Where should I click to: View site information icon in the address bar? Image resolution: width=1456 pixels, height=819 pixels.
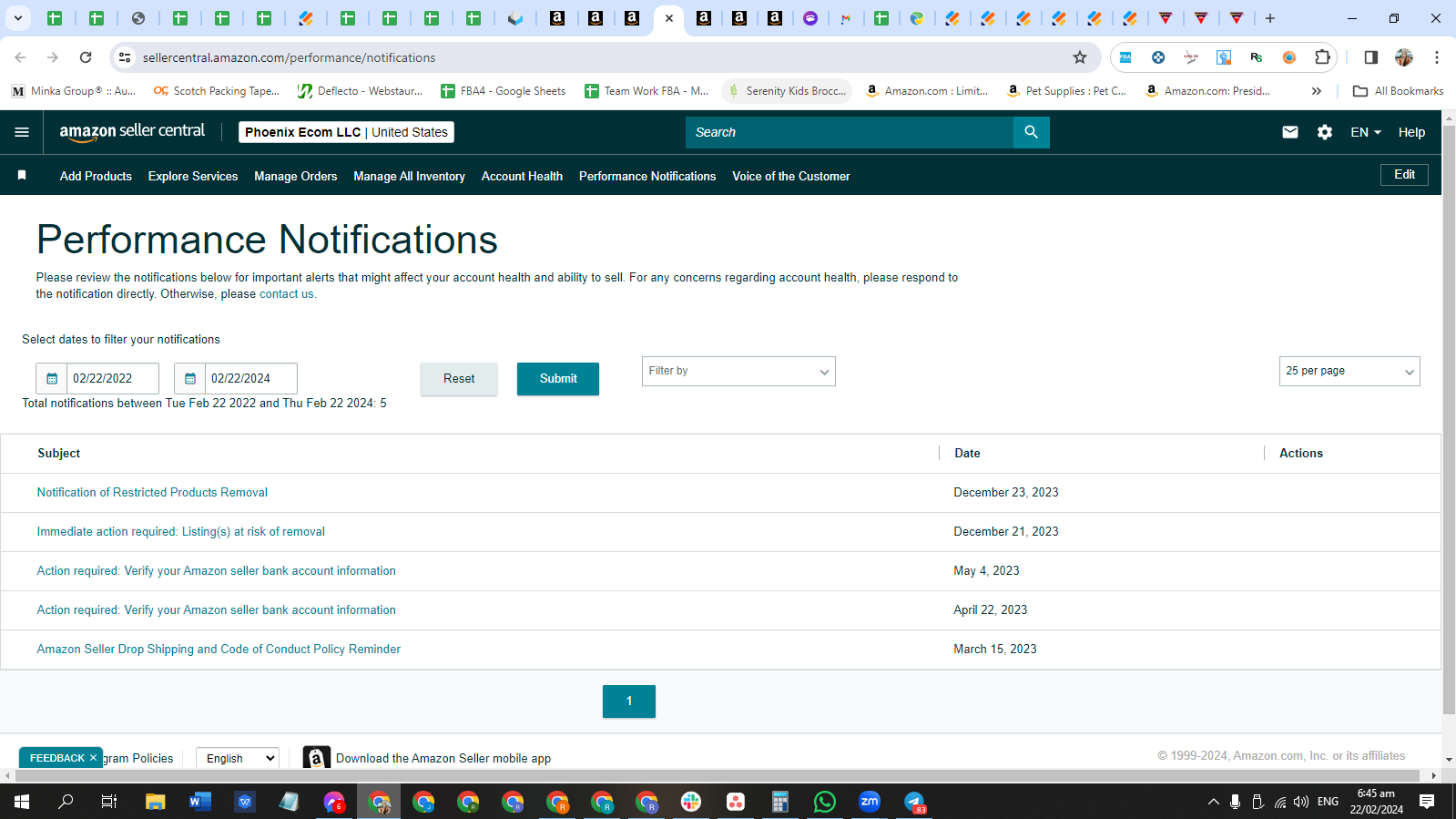click(x=125, y=57)
